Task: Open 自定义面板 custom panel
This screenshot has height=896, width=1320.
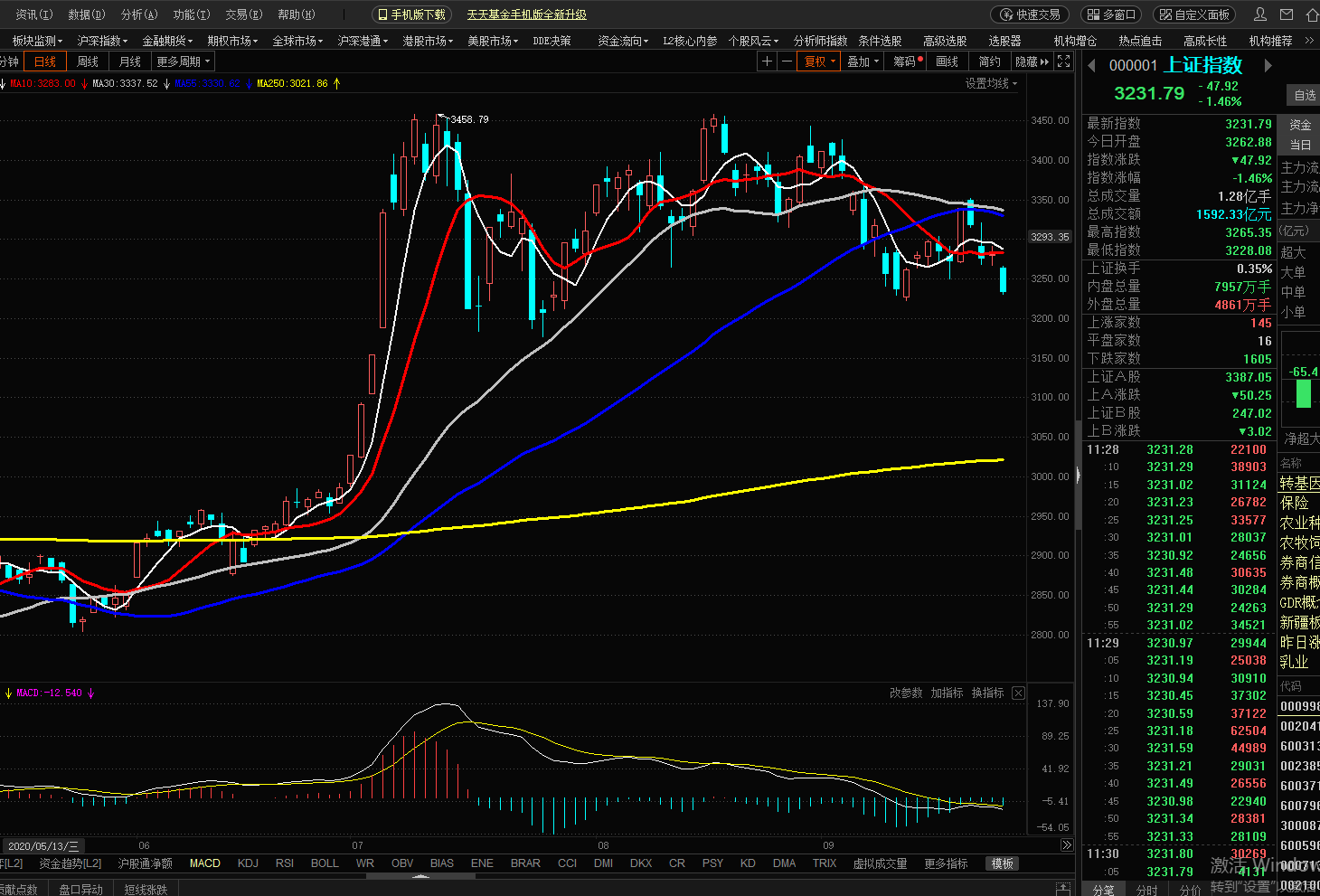Action: click(1194, 14)
